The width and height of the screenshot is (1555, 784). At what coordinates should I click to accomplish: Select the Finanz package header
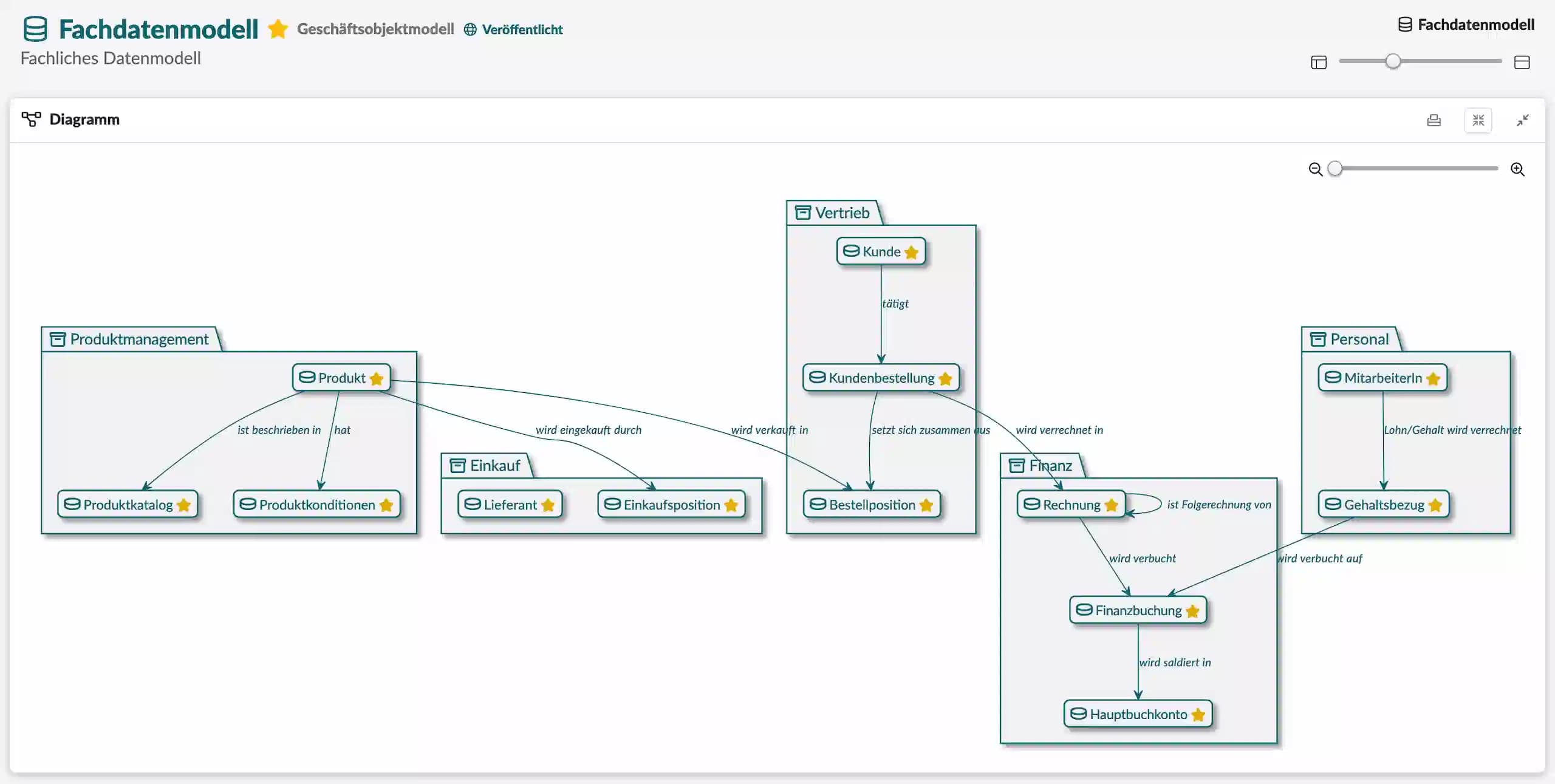point(1042,466)
